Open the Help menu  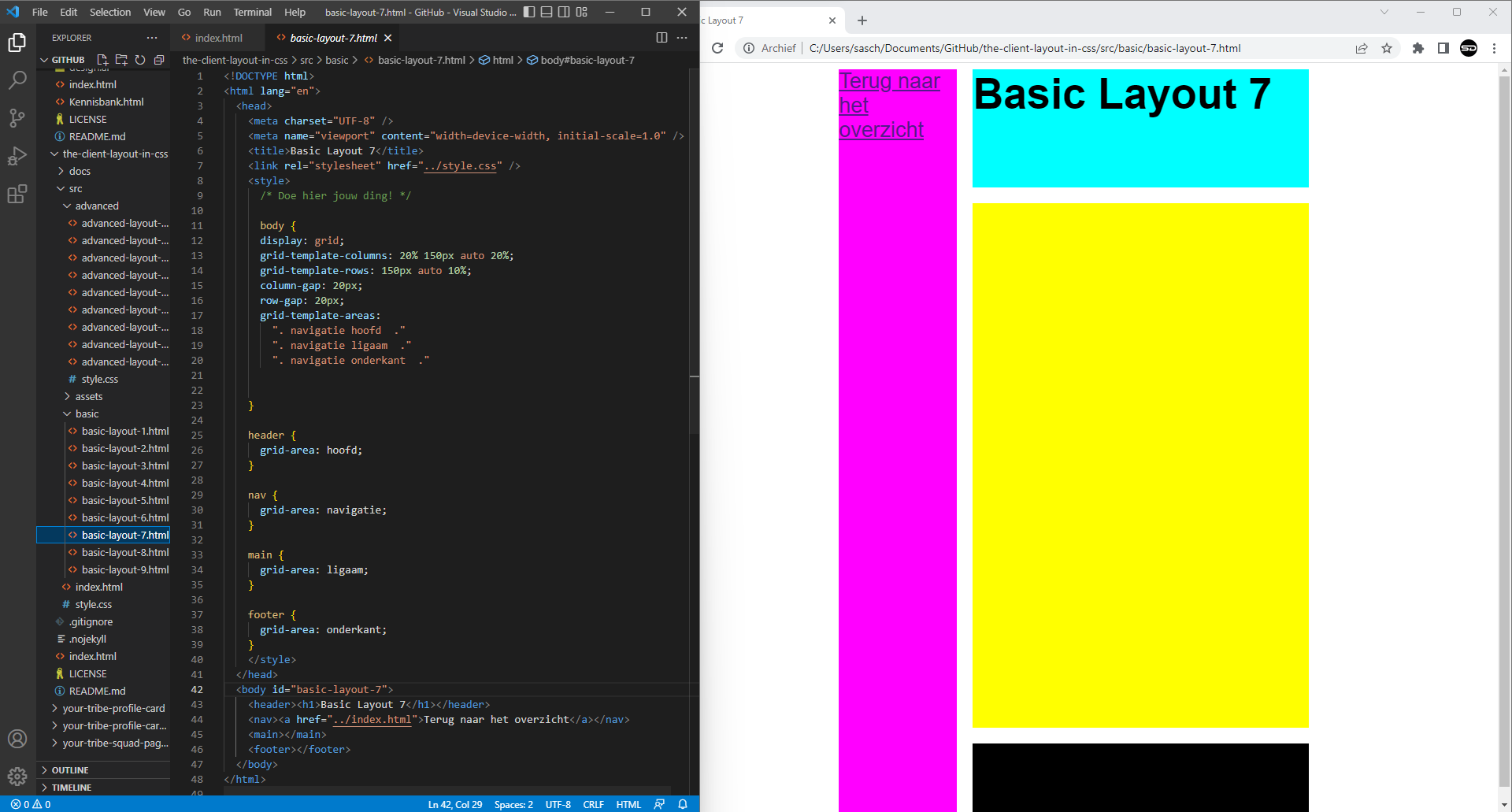click(x=295, y=12)
